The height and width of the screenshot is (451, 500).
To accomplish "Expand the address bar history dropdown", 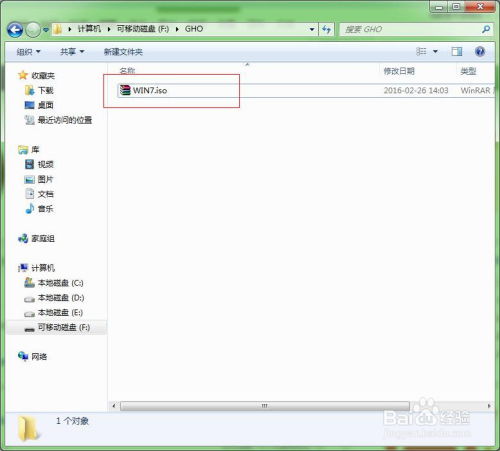I will 312,29.
